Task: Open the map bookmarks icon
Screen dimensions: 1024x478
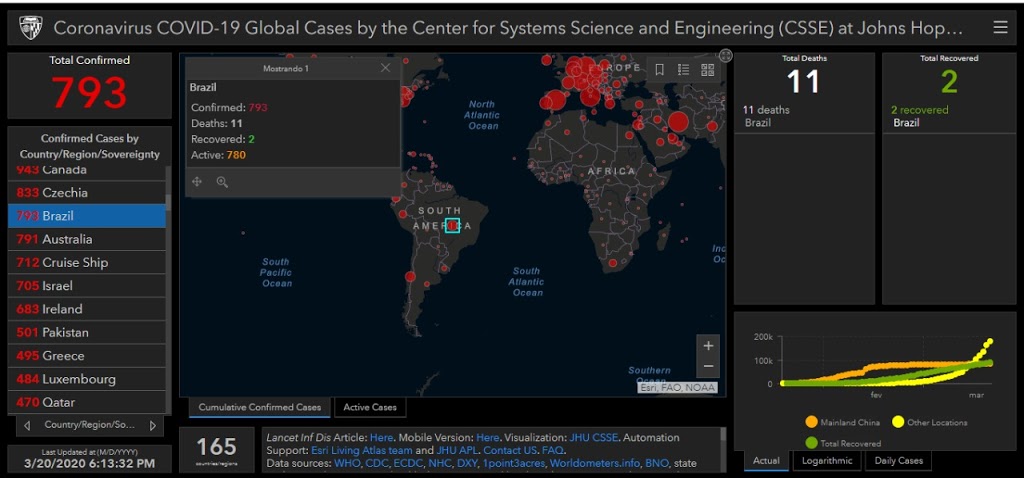Action: pos(659,69)
